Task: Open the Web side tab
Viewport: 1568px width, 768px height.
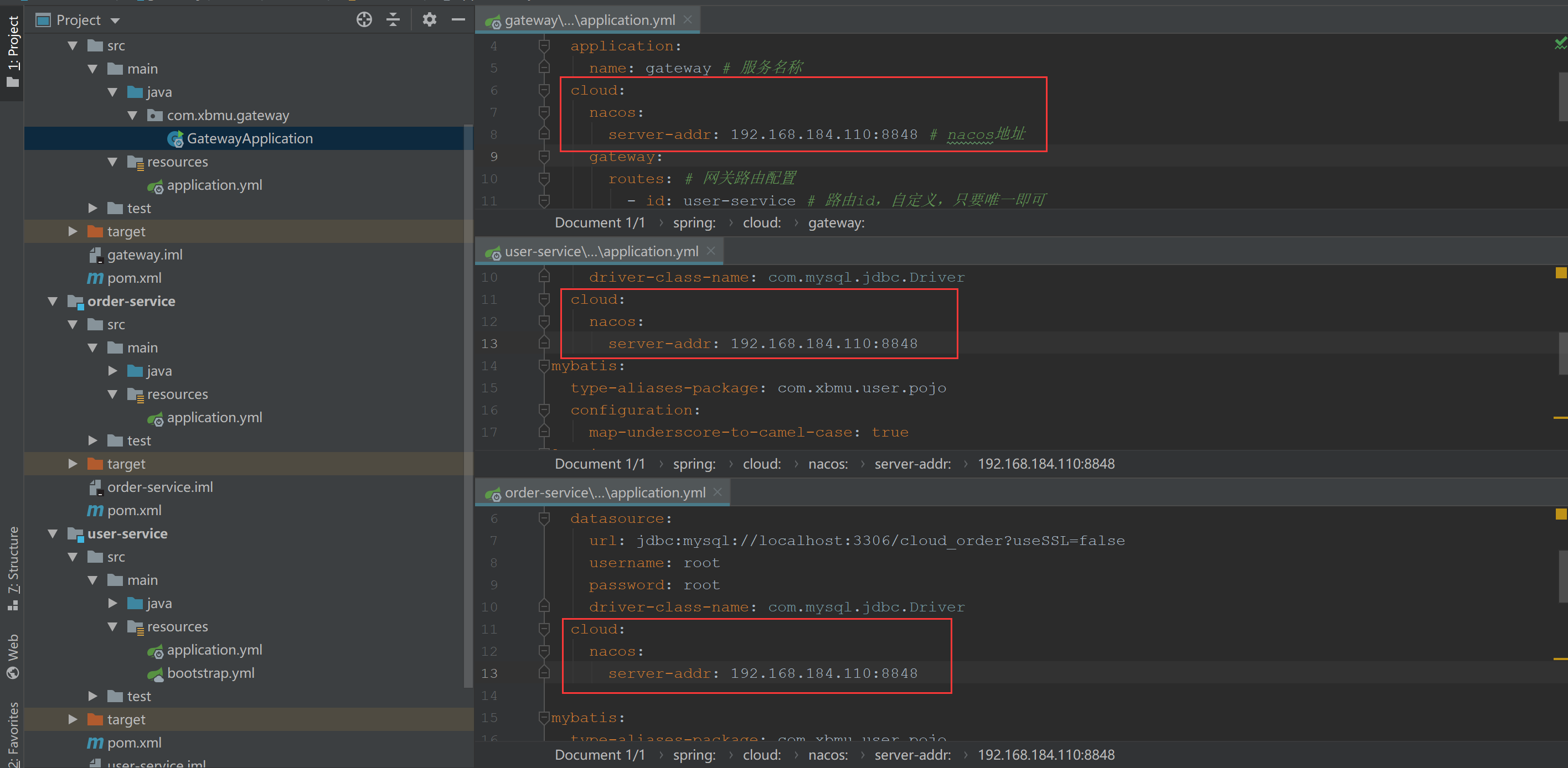Action: 13,657
